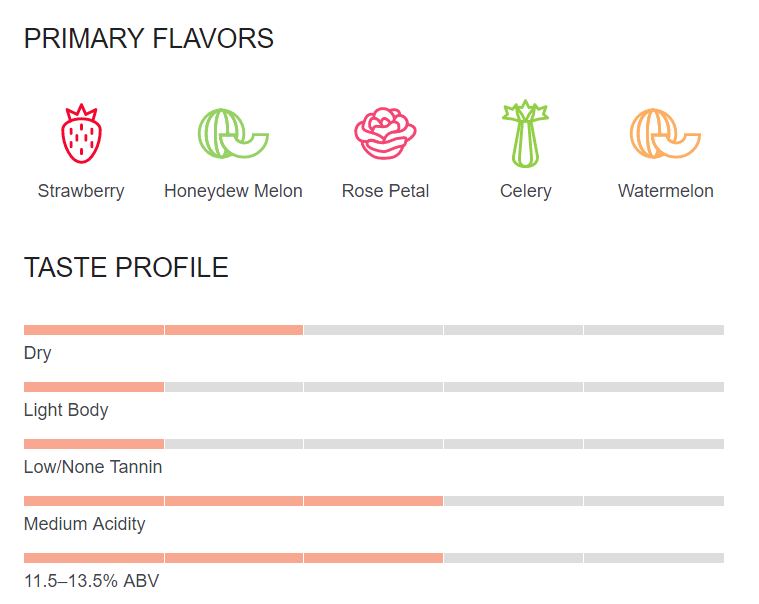This screenshot has width=759, height=604.
Task: Click the PRIMARY FLAVORS heading
Action: 149,39
